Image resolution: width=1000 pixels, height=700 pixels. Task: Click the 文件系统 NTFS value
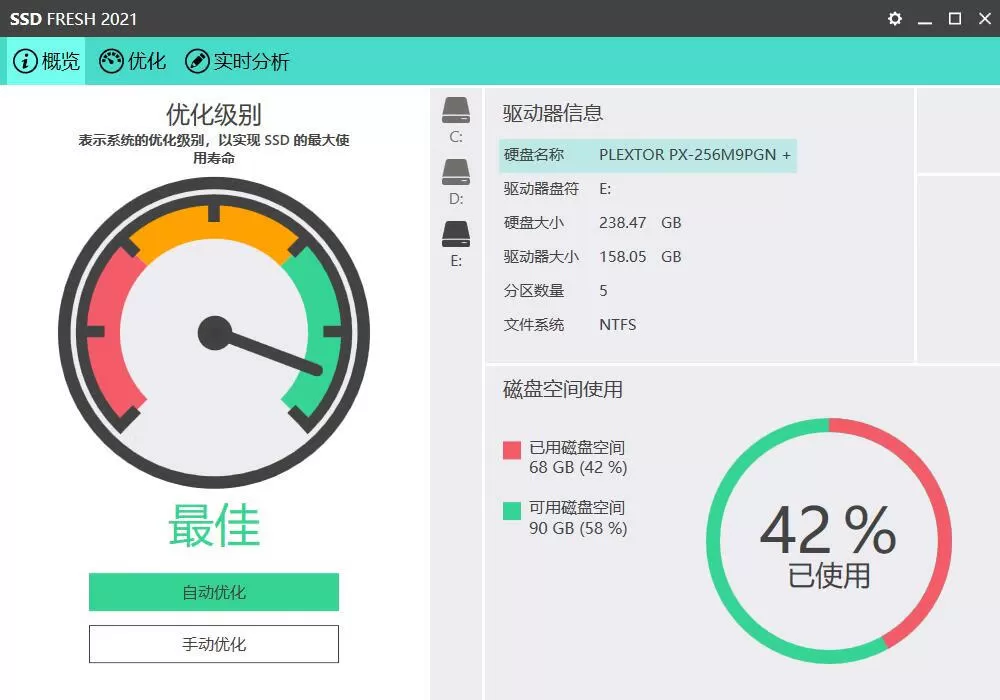tap(617, 324)
